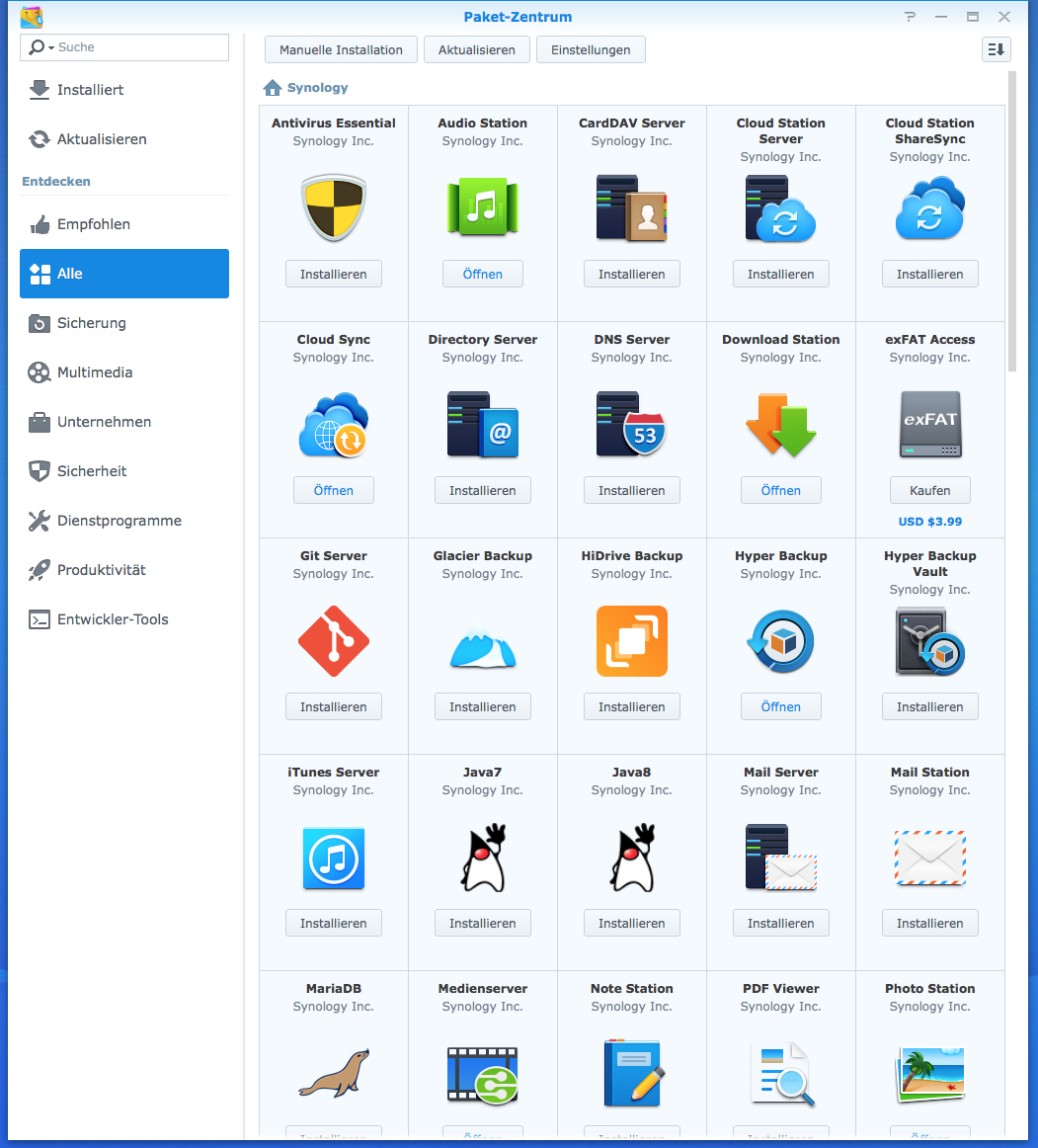Click the Antivirus Essential shield icon
The width and height of the screenshot is (1038, 1148).
pos(334,207)
